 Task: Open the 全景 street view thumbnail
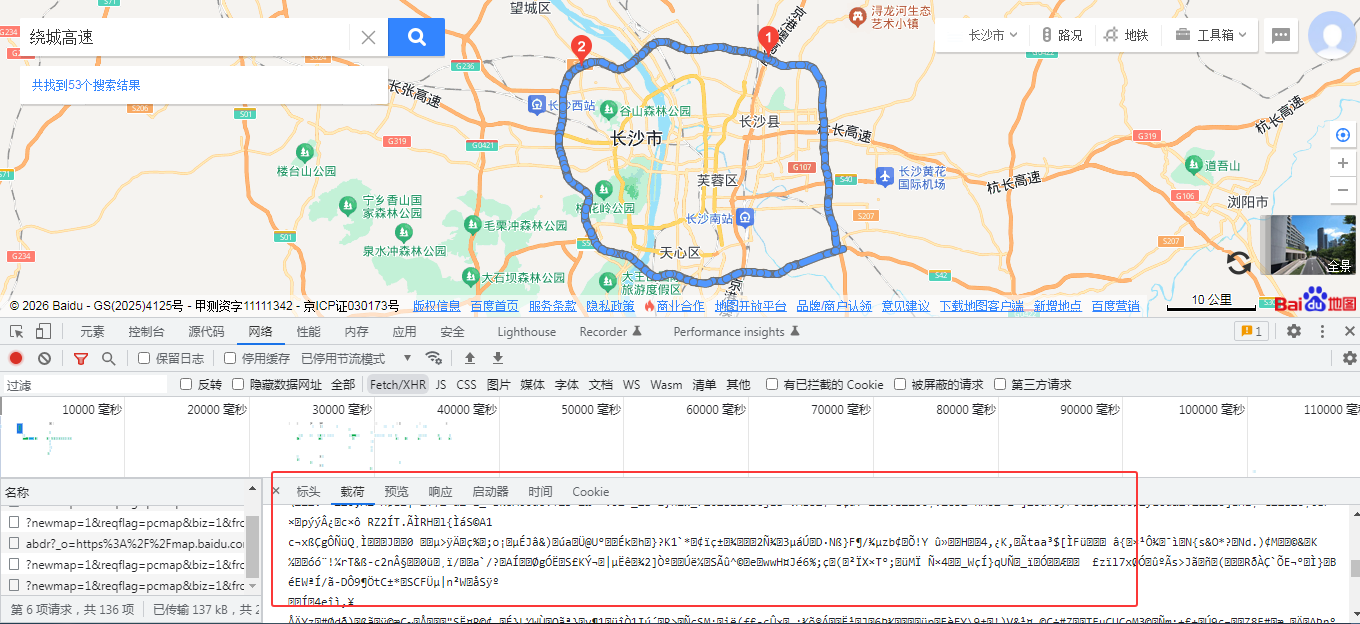[x=1309, y=245]
